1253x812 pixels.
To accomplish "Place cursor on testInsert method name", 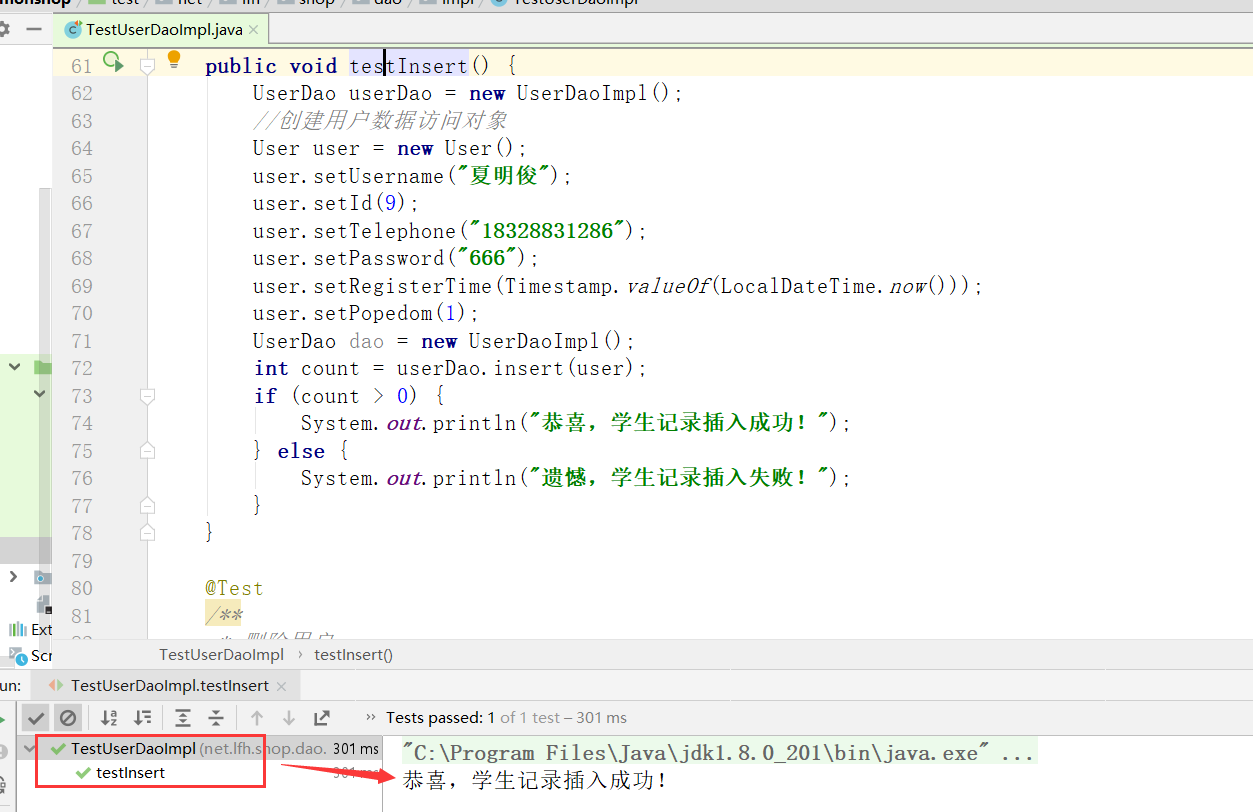I will click(x=409, y=66).
